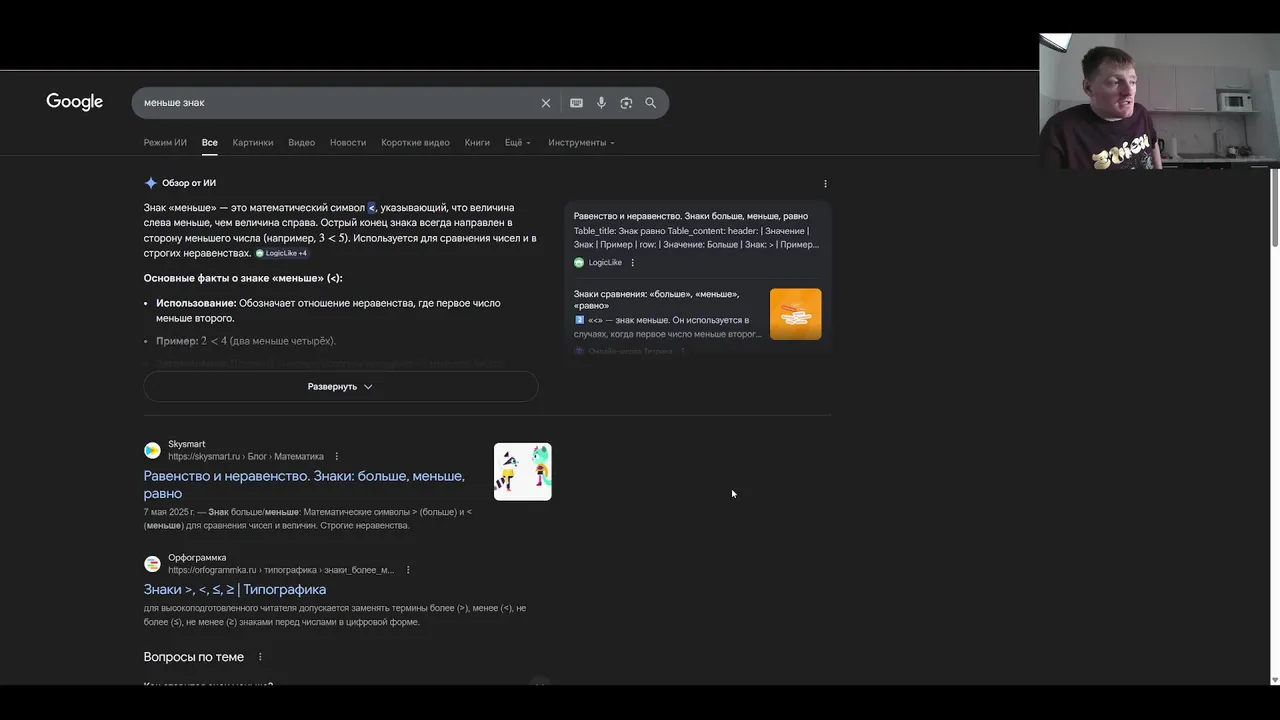Click the Вопросы по теме heading

pyautogui.click(x=193, y=657)
